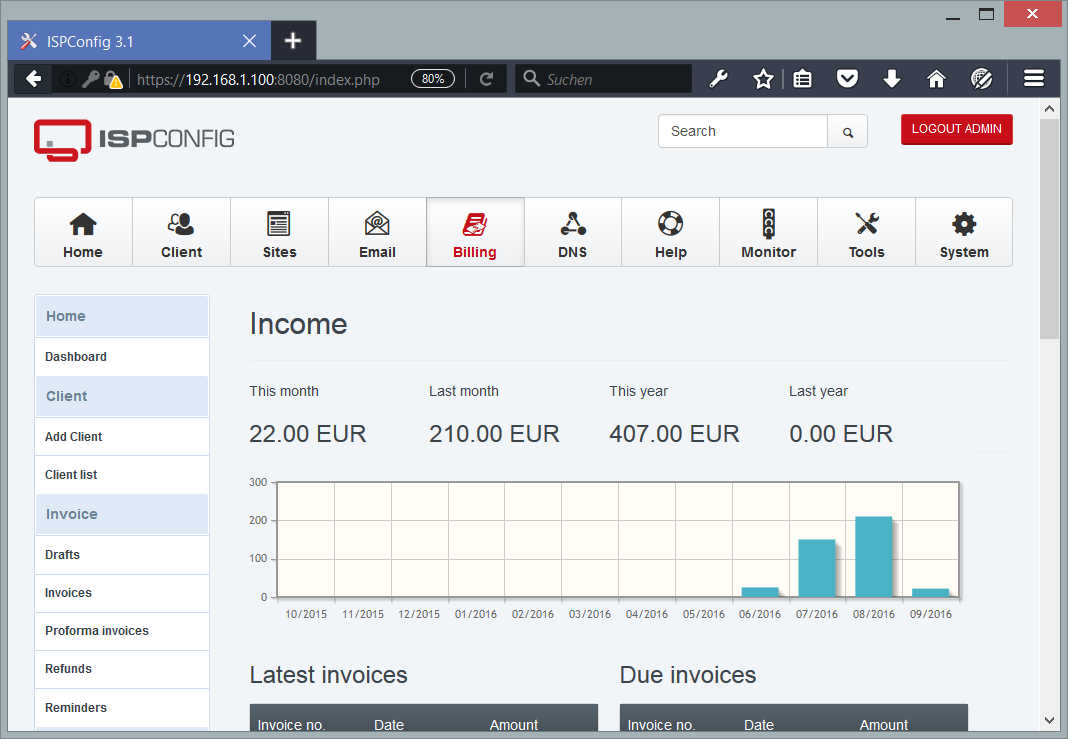Screen dimensions: 1068x739
Task: Open the Firefox hamburger menu
Action: pos(1033,79)
